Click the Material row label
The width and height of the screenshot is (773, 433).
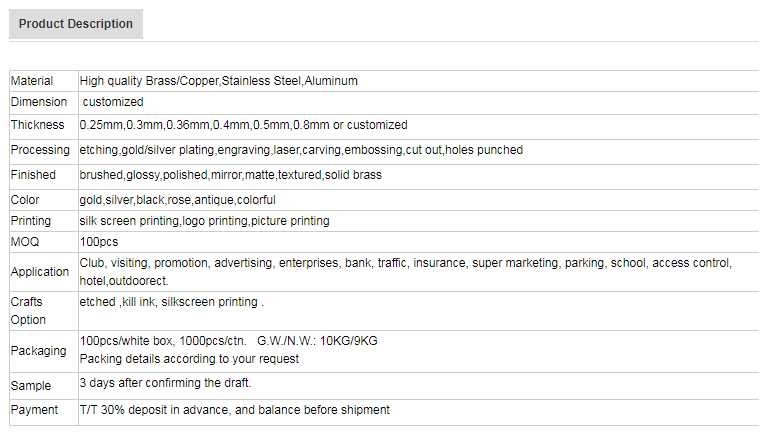[x=32, y=81]
